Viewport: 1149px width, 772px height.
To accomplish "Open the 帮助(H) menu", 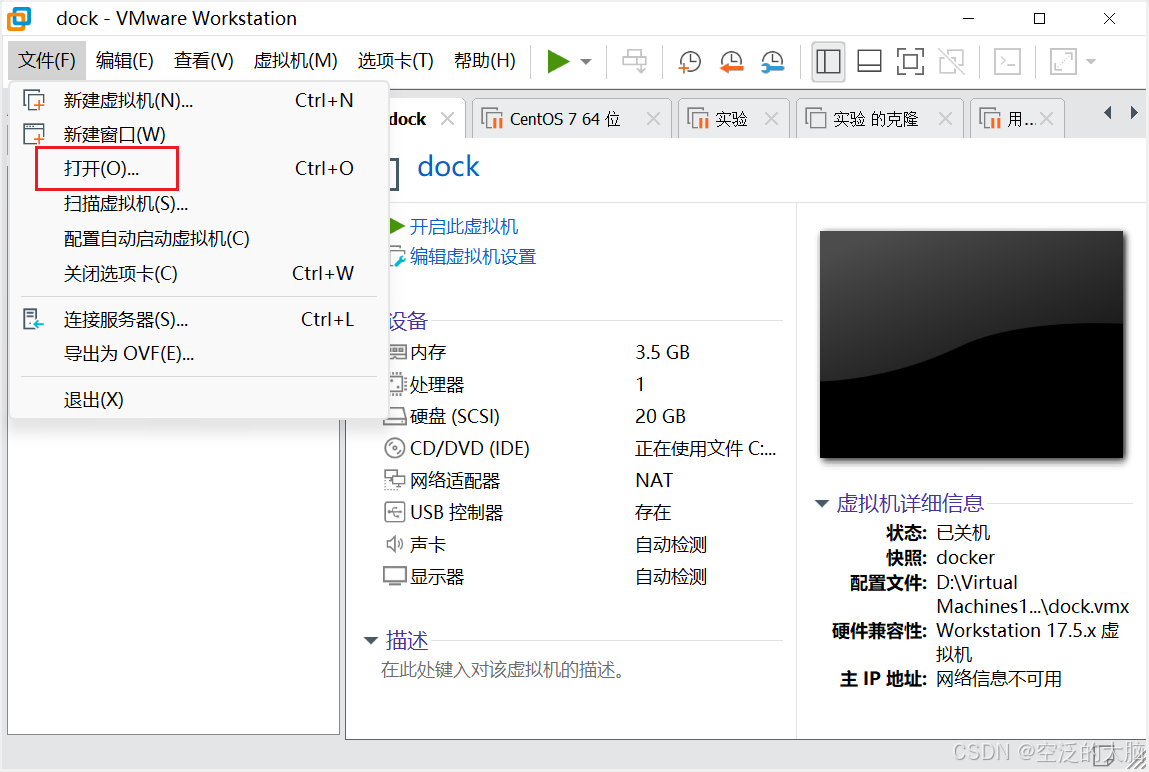I will pyautogui.click(x=484, y=60).
